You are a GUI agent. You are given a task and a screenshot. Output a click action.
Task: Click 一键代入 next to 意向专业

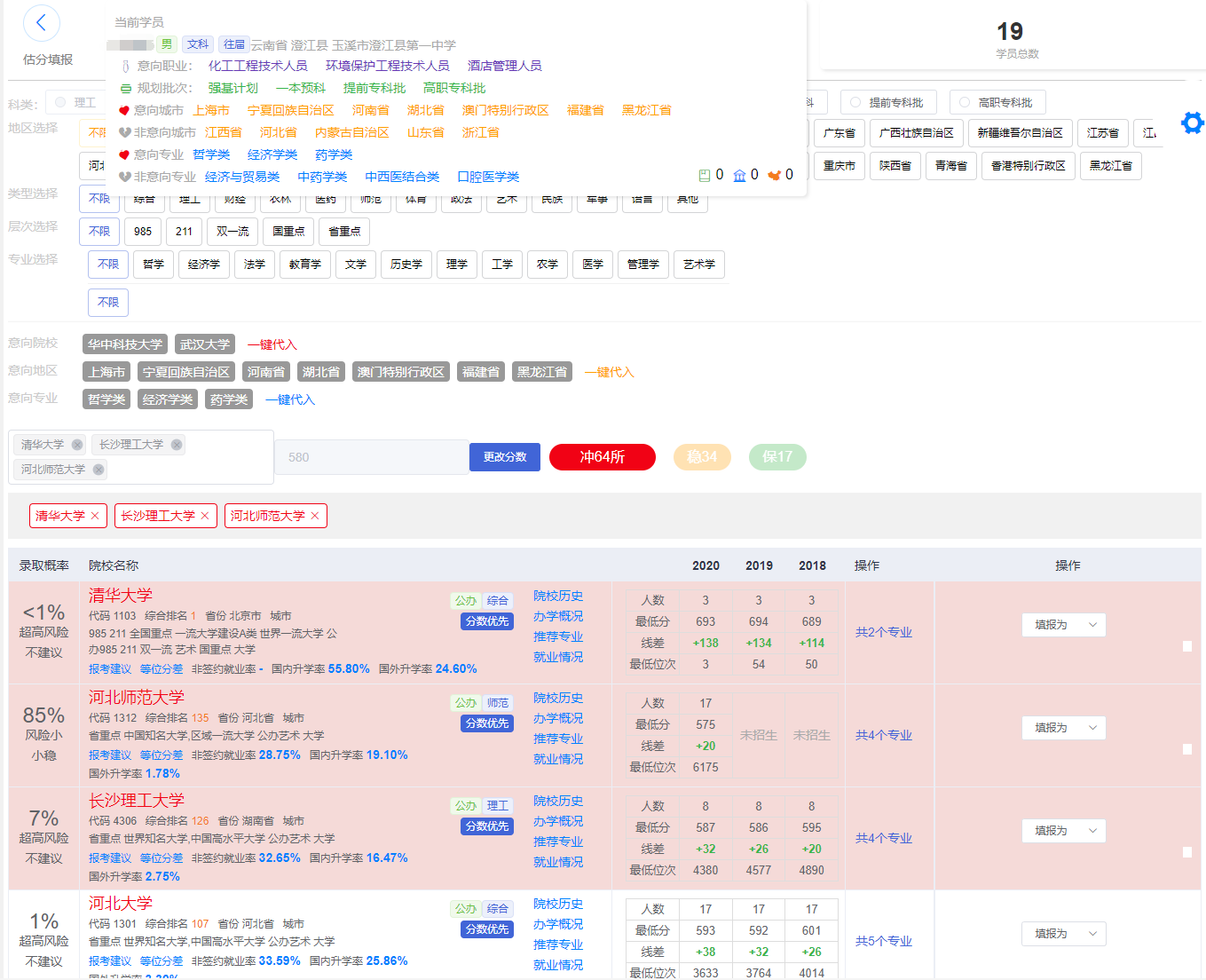(290, 399)
